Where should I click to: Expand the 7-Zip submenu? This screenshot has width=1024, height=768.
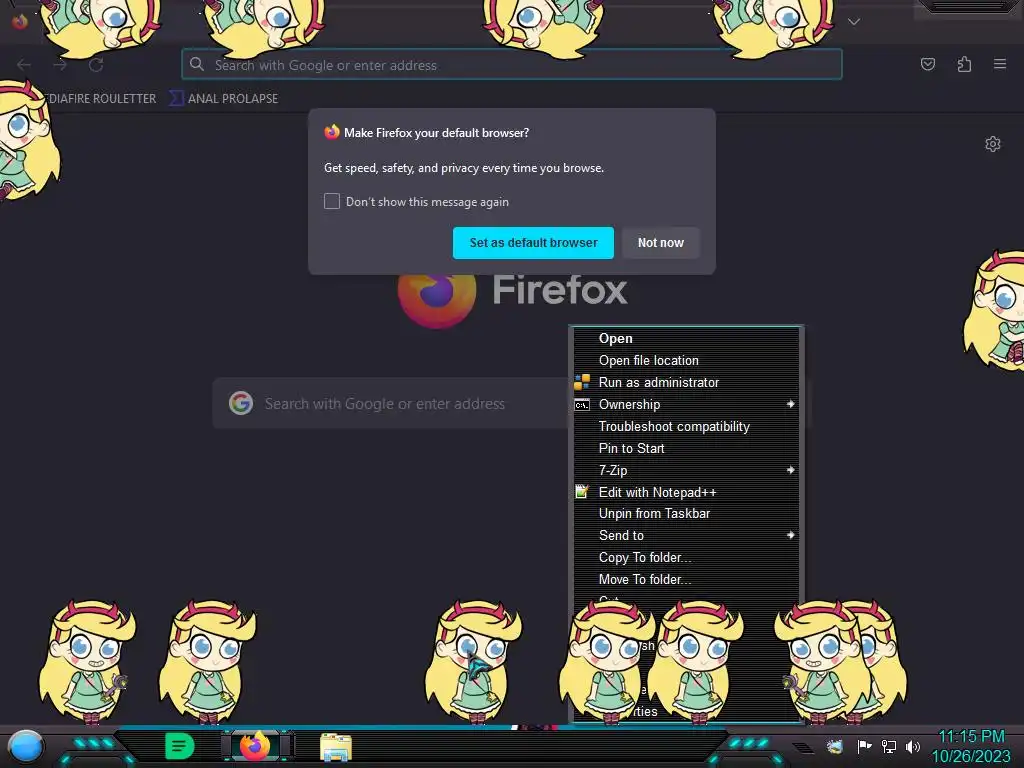point(686,470)
